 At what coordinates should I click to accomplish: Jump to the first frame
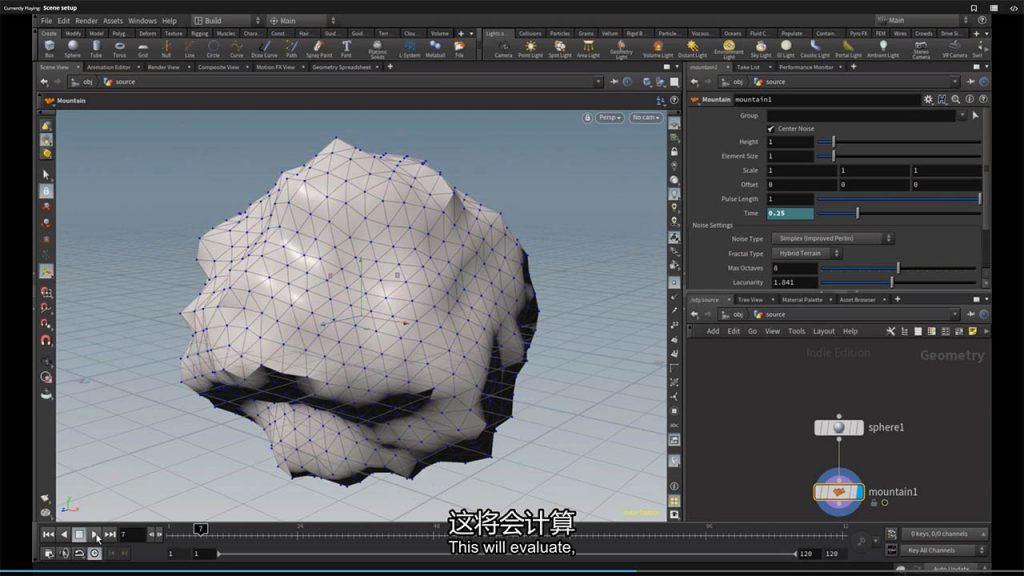[48, 534]
